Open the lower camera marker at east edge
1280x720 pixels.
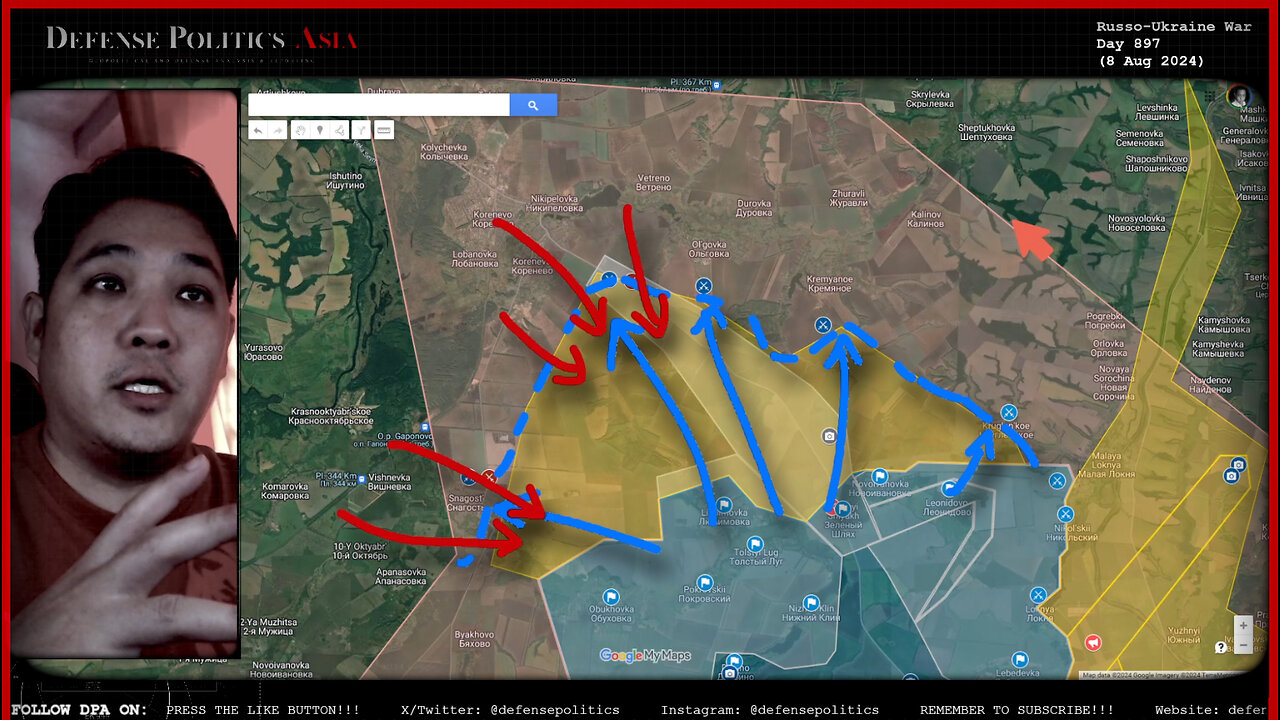(x=1231, y=477)
